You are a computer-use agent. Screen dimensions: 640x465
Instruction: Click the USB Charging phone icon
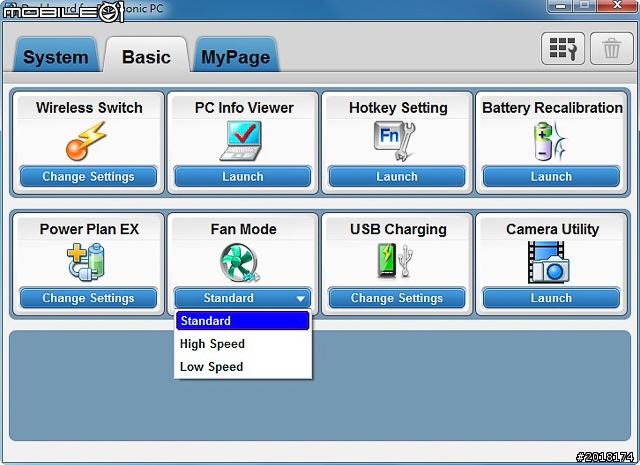(x=394, y=261)
